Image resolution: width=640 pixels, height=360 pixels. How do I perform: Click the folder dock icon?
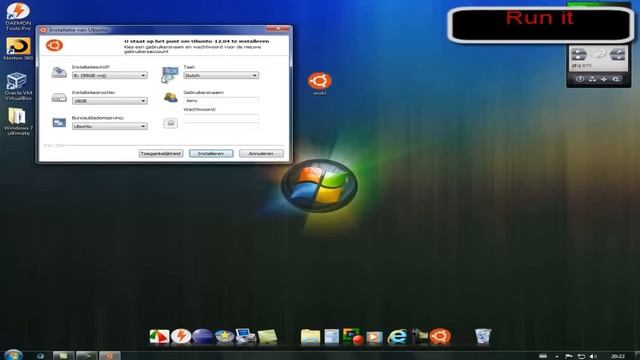(x=310, y=337)
